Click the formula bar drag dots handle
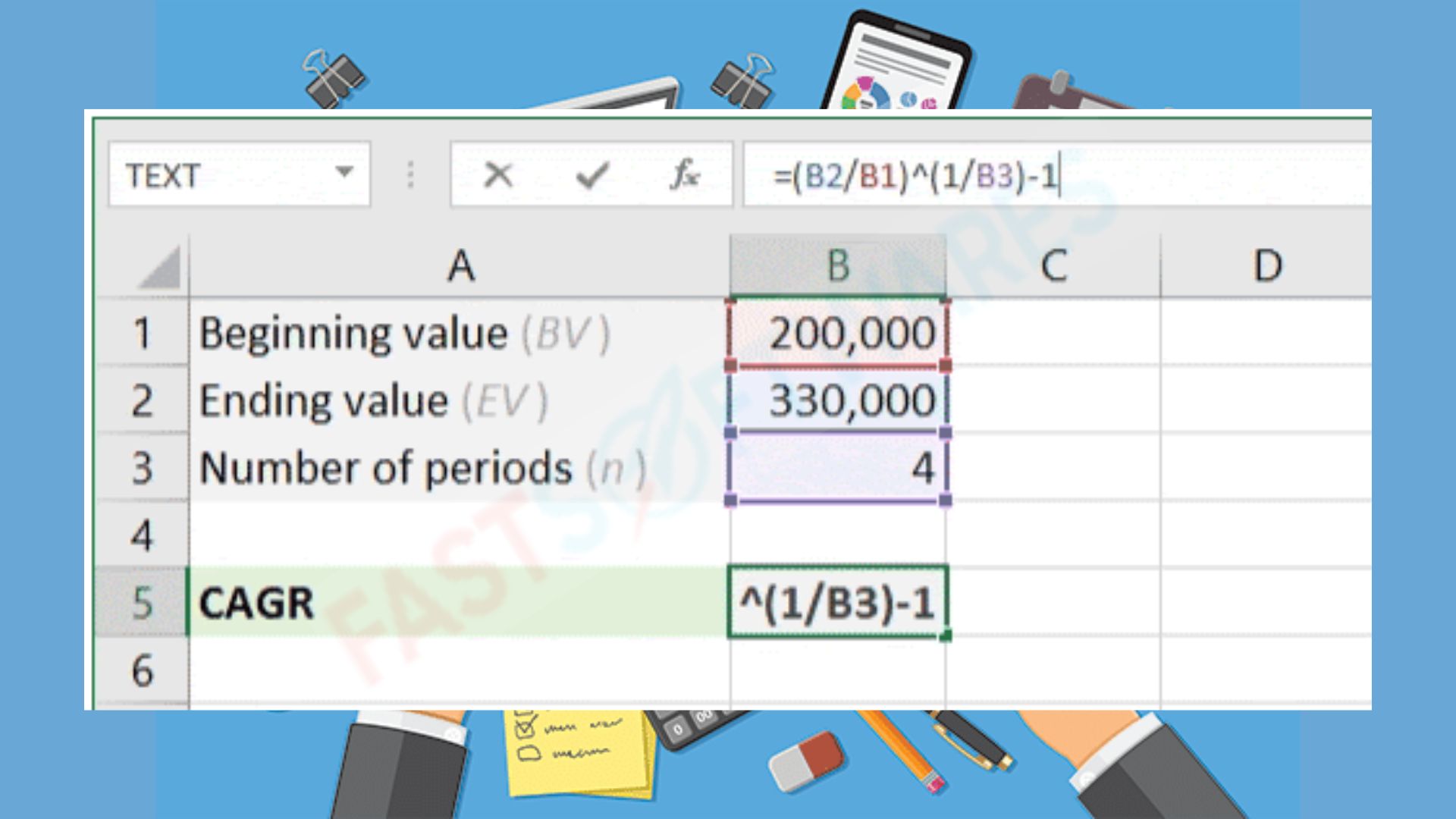The height and width of the screenshot is (819, 1456). tap(410, 174)
